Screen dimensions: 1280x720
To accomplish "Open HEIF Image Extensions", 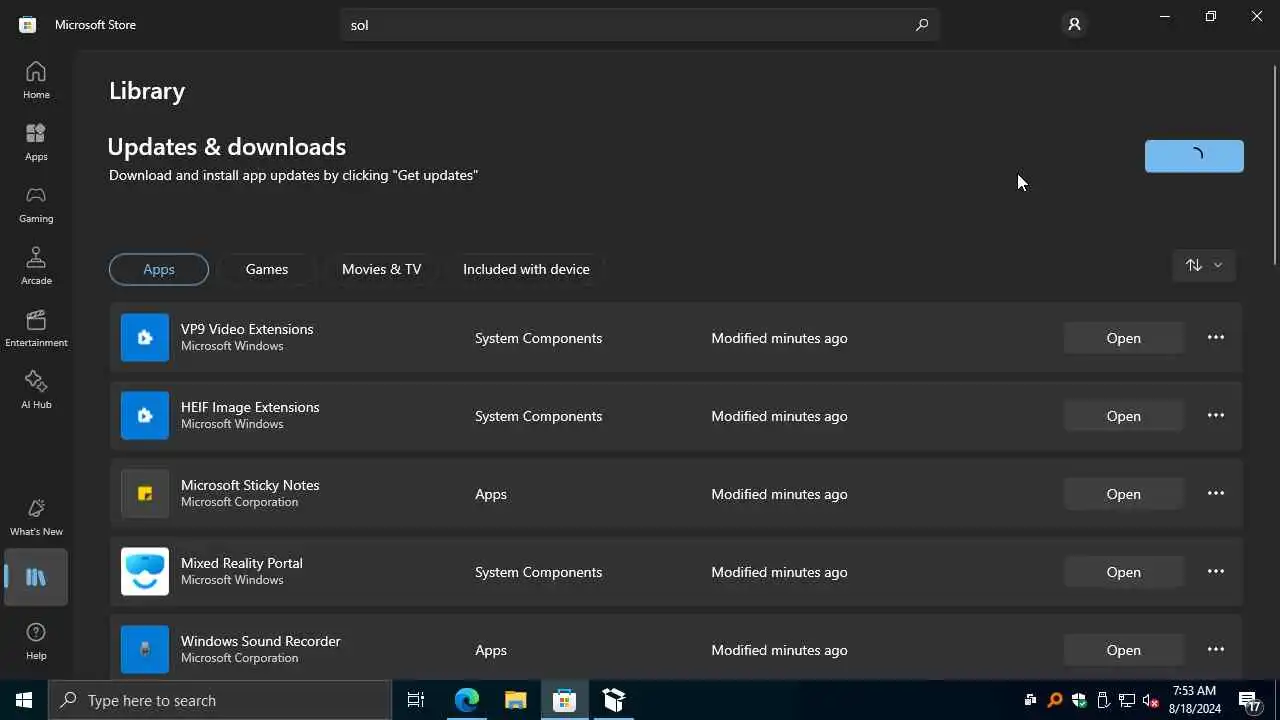I will 1124,416.
